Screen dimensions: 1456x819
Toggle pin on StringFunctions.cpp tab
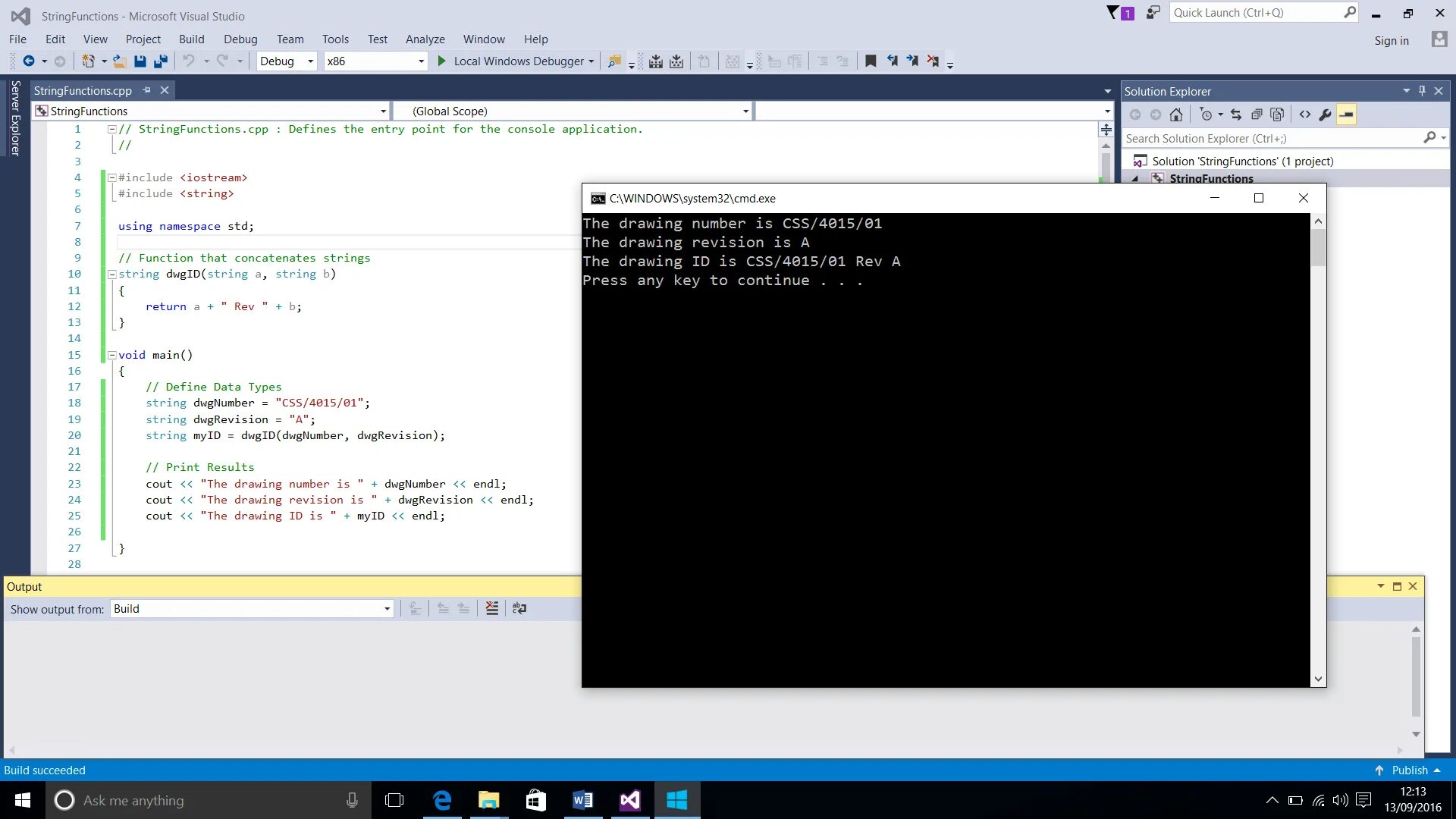(146, 90)
